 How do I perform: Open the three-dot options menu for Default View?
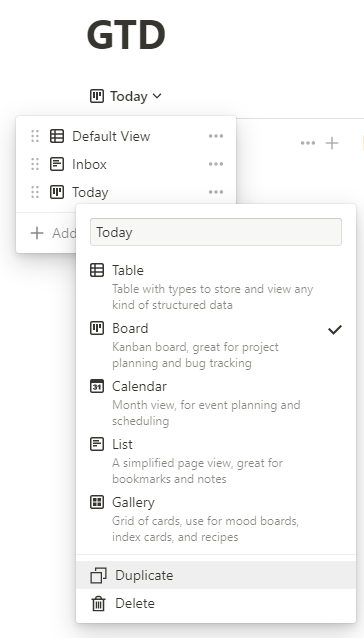pos(216,136)
